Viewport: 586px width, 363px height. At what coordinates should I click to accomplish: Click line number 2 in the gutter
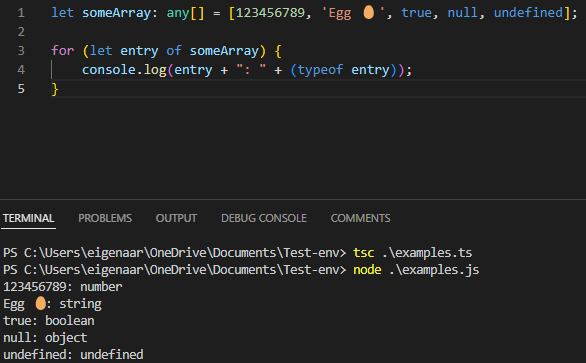click(21, 32)
